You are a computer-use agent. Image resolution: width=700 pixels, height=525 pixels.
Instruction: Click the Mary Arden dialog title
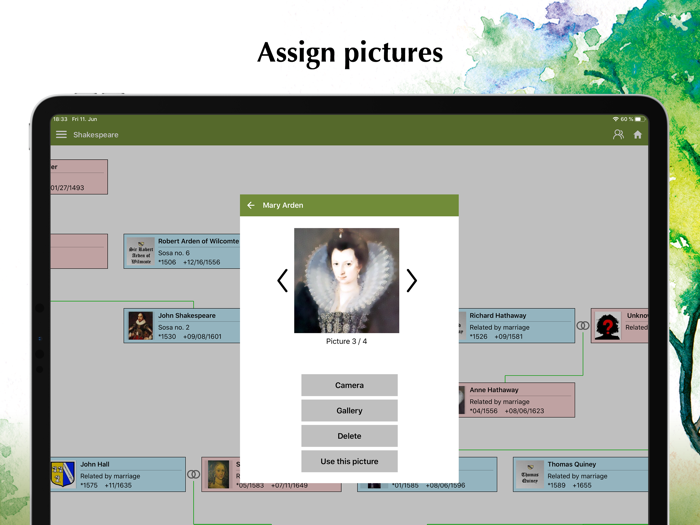pos(283,205)
